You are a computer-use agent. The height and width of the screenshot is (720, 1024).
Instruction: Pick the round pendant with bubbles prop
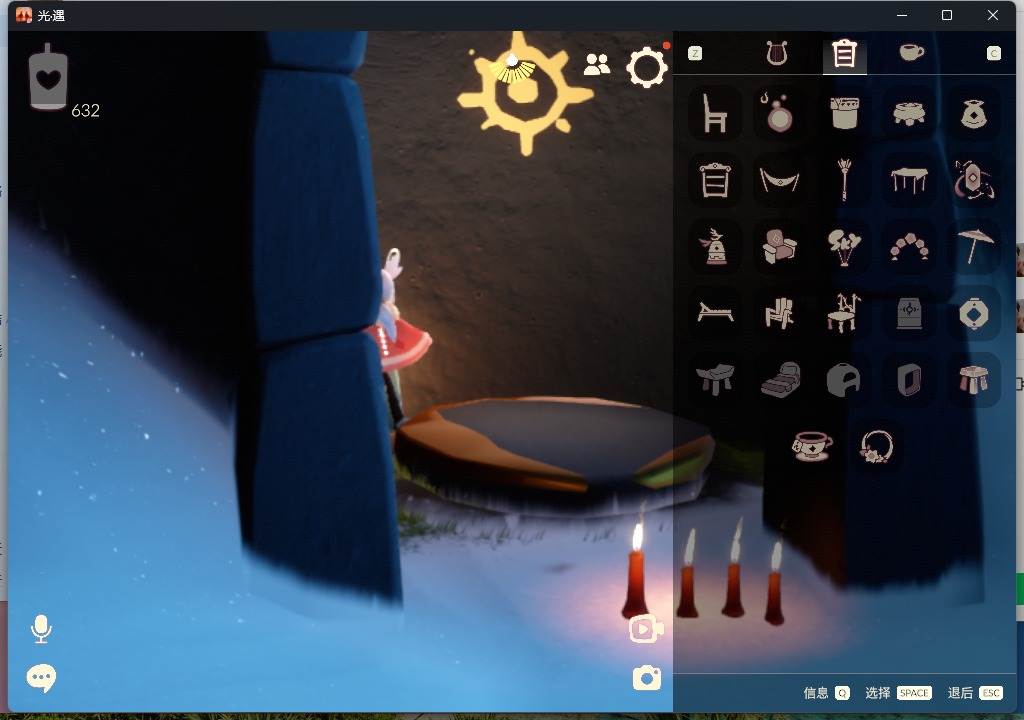pyautogui.click(x=778, y=112)
